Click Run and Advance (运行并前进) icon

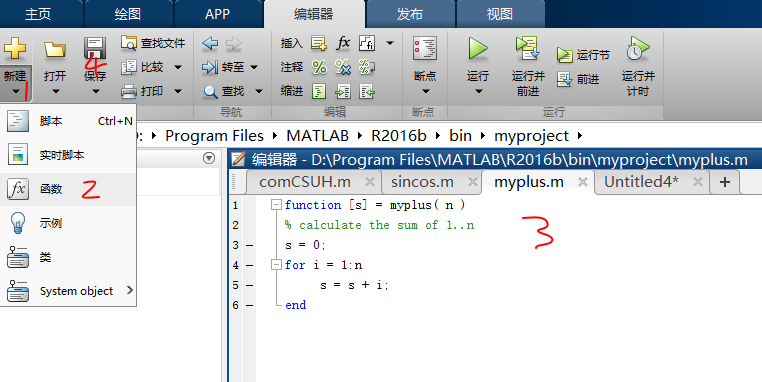pos(528,48)
